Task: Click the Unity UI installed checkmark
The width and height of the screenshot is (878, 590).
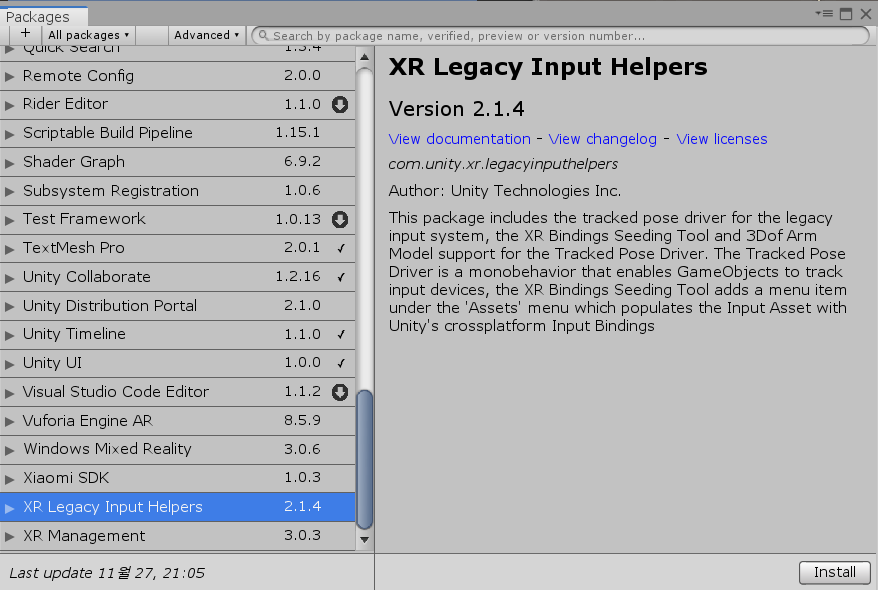Action: tap(341, 363)
